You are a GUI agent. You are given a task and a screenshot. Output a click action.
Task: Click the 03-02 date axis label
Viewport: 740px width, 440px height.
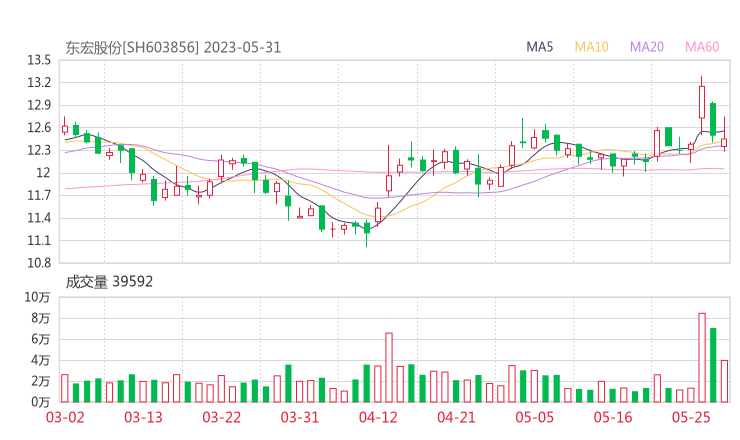[x=65, y=417]
